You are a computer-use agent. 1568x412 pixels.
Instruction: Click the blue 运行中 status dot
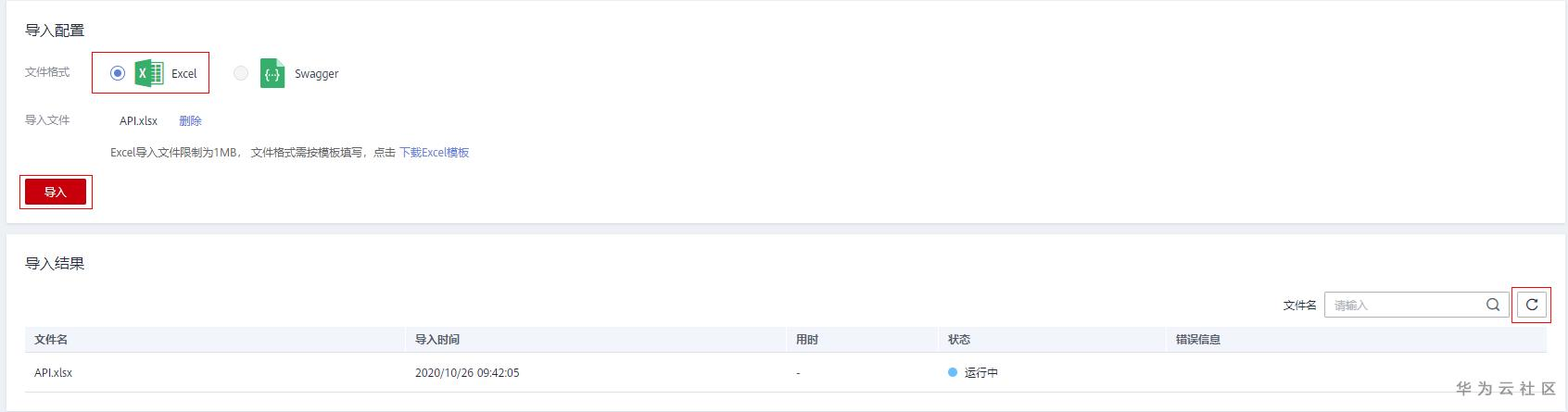coord(952,372)
